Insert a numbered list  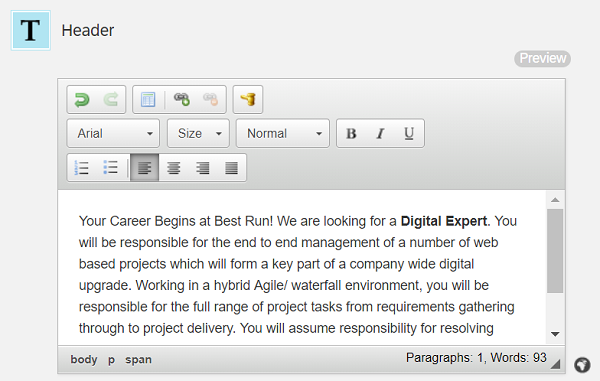click(x=82, y=168)
